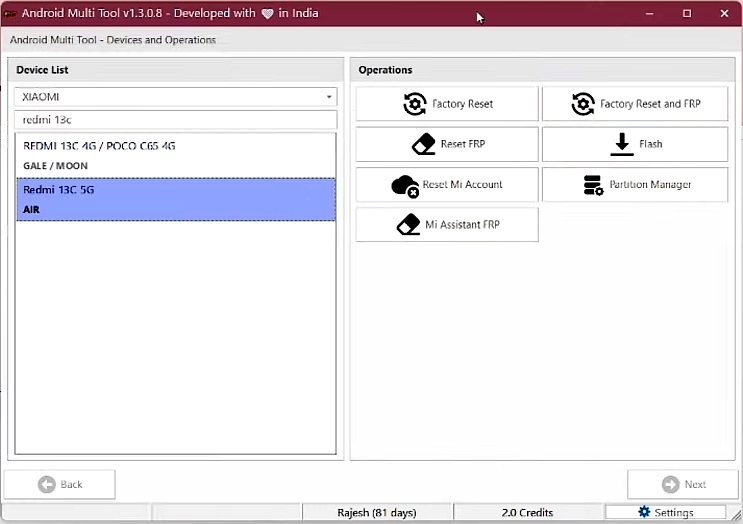This screenshot has width=743, height=524.
Task: Click the 2.0 Credits status entry
Action: tap(527, 513)
